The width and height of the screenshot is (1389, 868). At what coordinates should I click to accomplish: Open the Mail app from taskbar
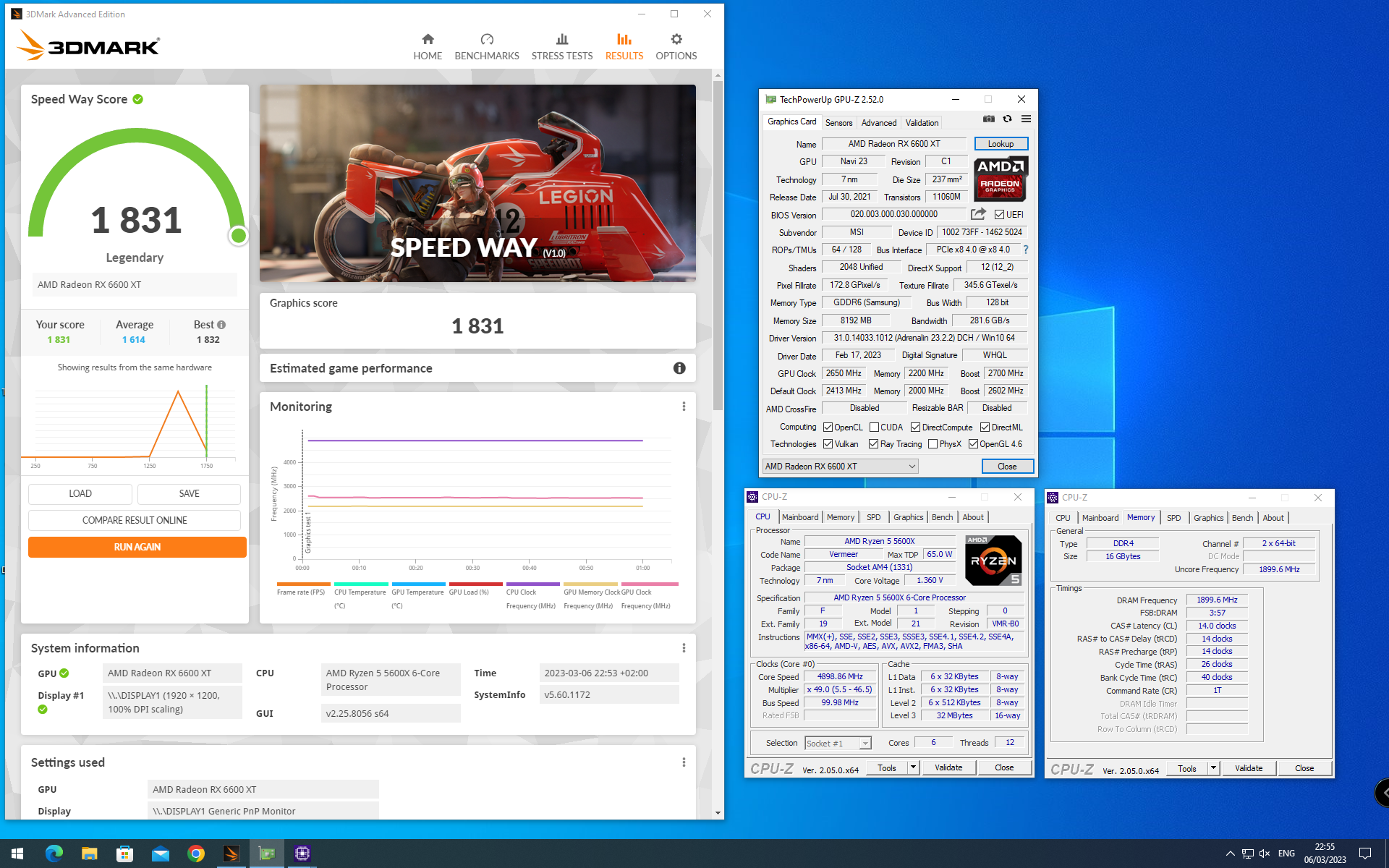click(x=160, y=854)
